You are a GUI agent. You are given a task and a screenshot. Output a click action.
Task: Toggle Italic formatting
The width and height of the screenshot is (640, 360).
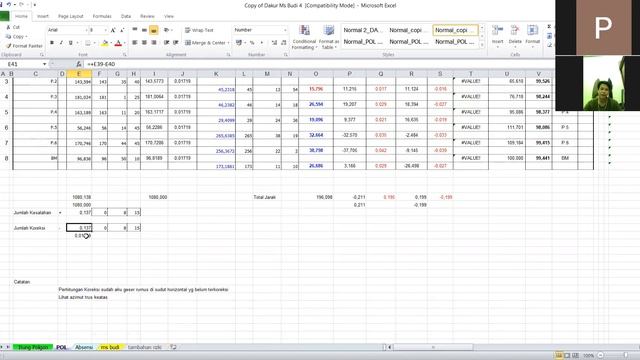[61, 43]
